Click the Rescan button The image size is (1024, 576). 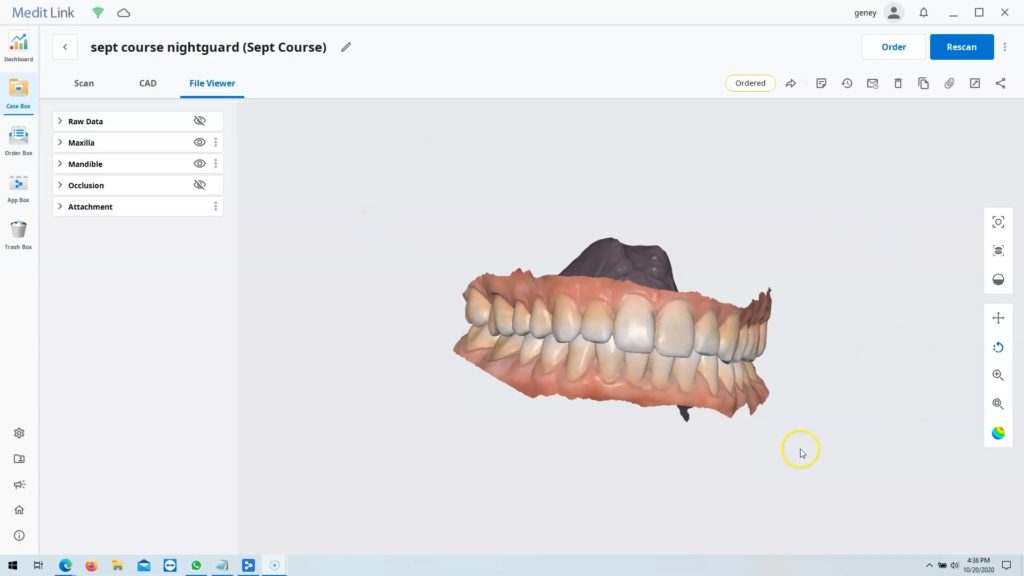pyautogui.click(x=961, y=47)
